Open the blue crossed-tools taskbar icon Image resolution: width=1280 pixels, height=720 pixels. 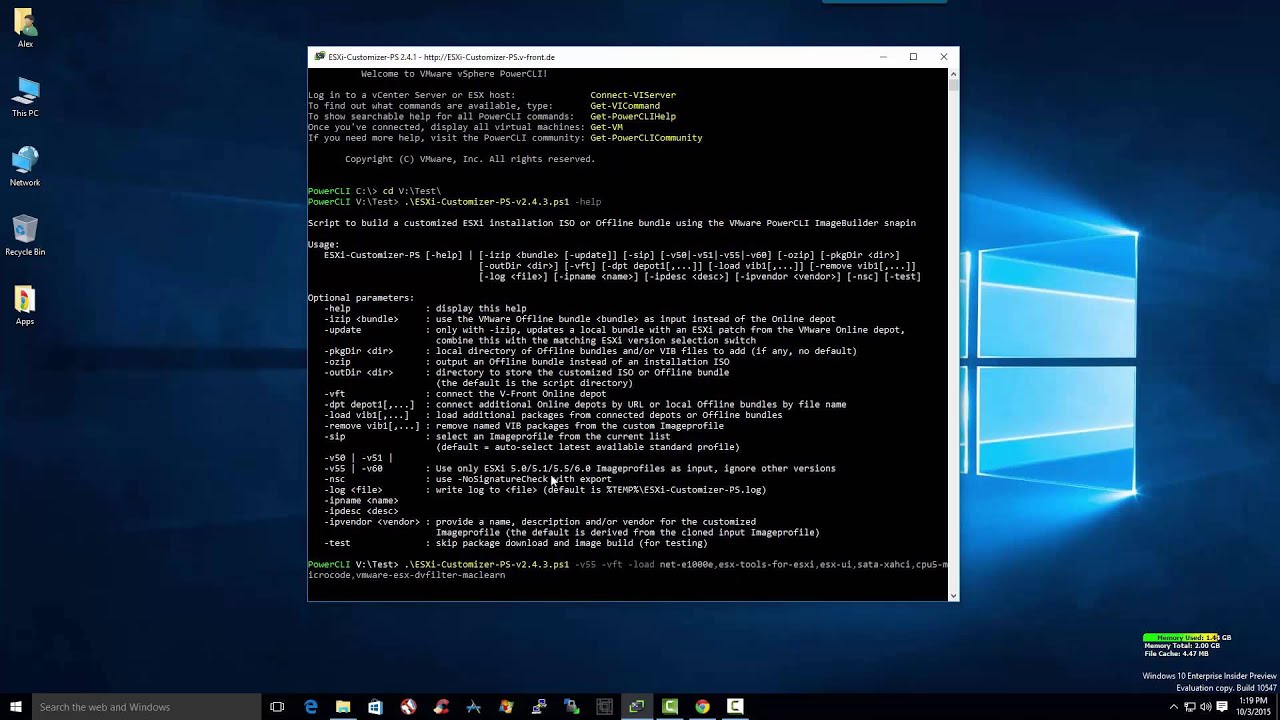coord(474,707)
